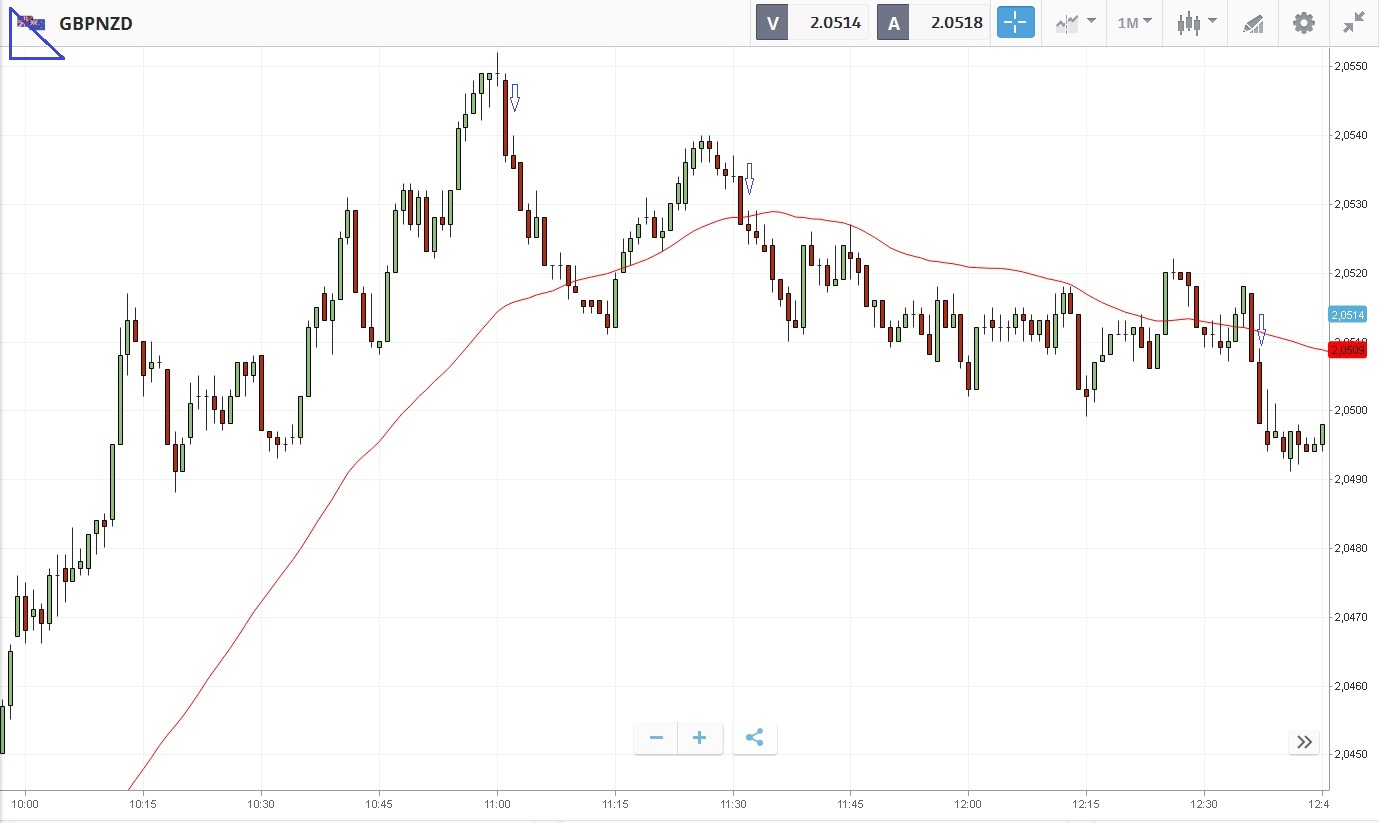Viewport: 1379px width, 823px height.
Task: Open chart settings gear
Action: pyautogui.click(x=1304, y=22)
